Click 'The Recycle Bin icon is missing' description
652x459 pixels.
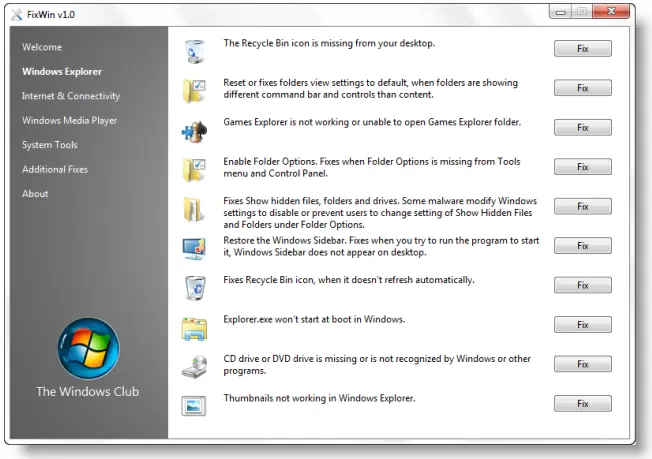click(x=329, y=43)
